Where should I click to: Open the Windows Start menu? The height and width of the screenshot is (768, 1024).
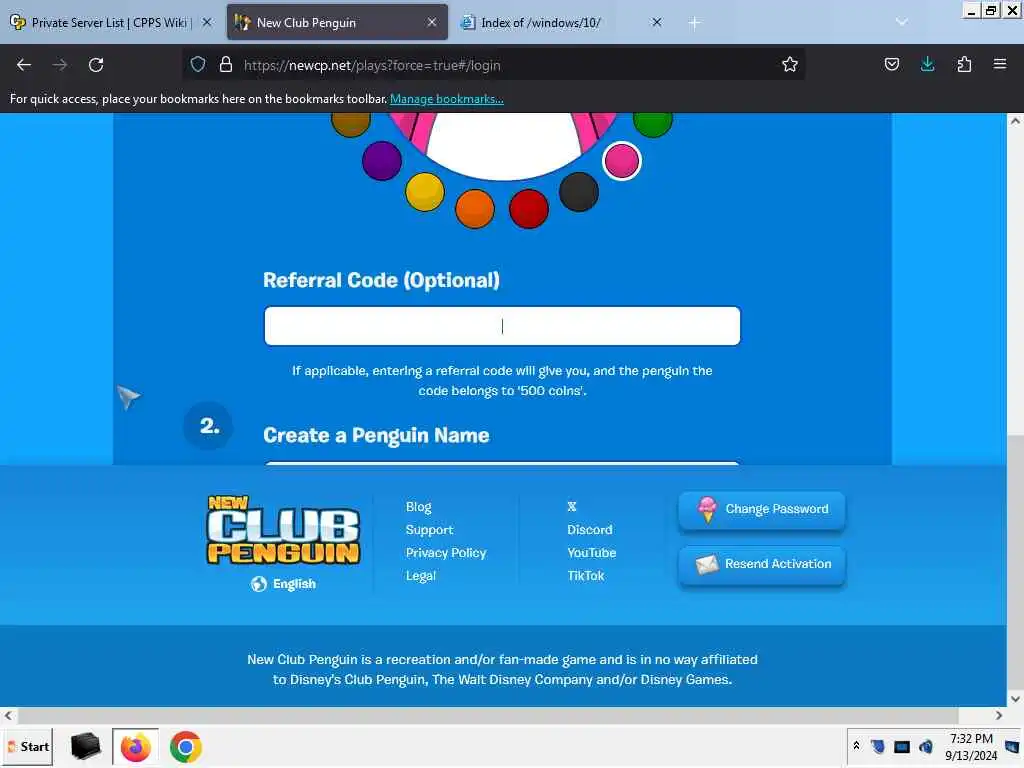[27, 746]
